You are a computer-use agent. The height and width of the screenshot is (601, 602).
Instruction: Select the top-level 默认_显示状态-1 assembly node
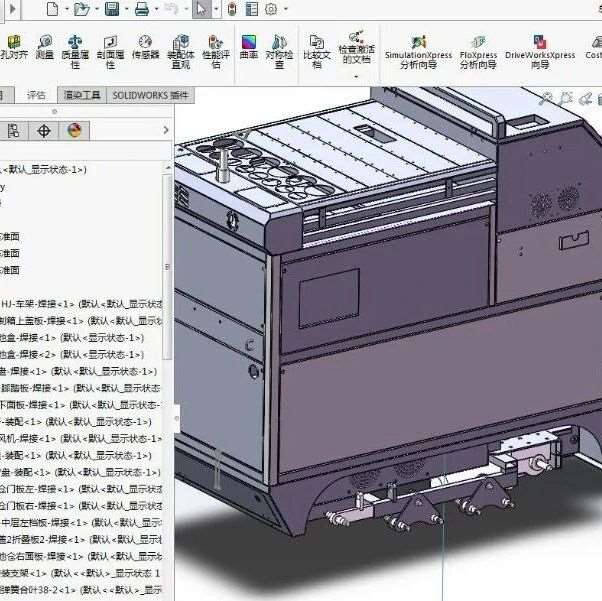coord(43,170)
